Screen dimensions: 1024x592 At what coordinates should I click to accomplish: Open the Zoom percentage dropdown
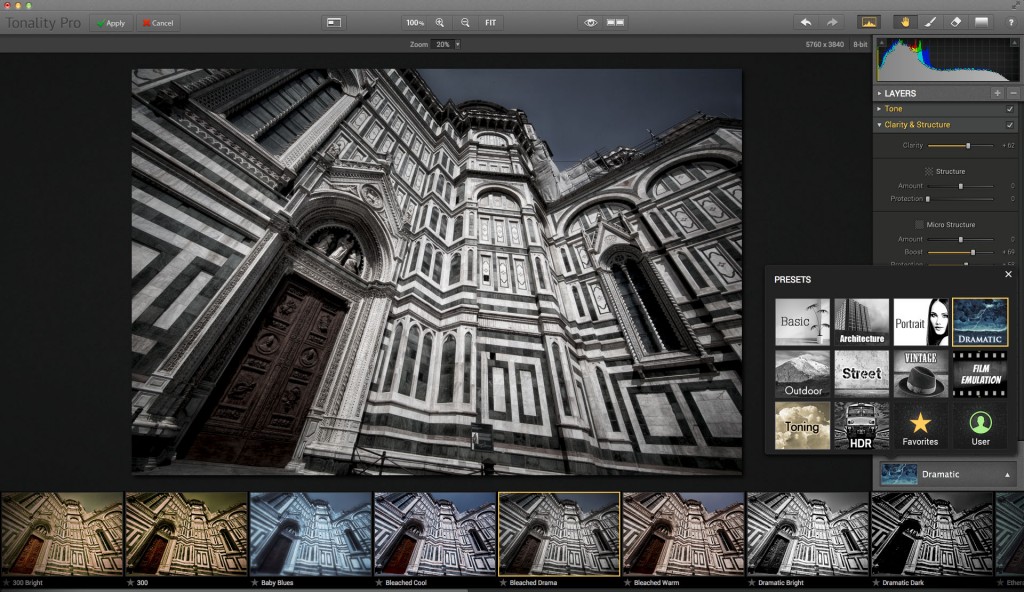point(457,44)
